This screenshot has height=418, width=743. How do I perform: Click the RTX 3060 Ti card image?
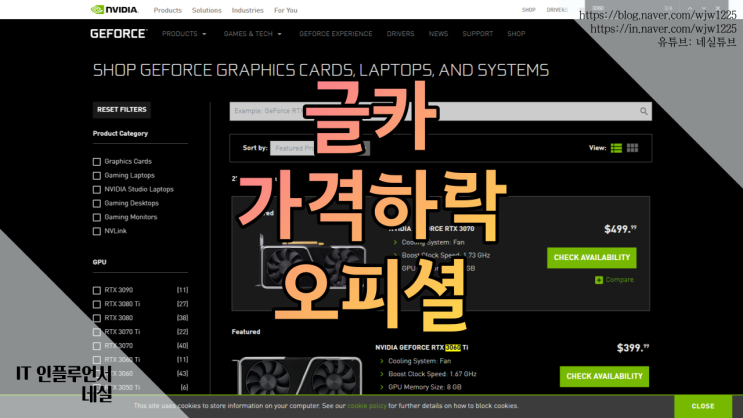pyautogui.click(x=298, y=376)
